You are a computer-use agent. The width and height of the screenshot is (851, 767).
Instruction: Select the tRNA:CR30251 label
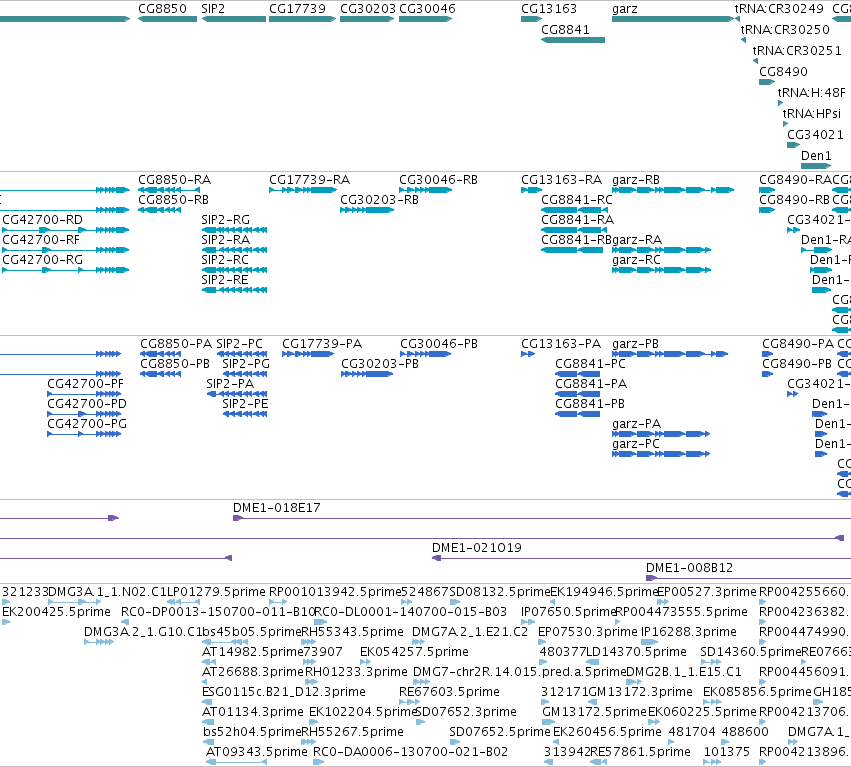797,50
